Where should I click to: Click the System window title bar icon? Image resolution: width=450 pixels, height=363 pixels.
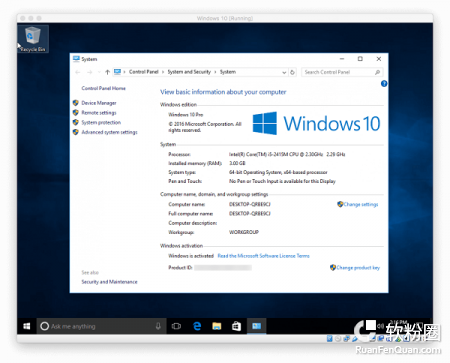click(x=76, y=59)
